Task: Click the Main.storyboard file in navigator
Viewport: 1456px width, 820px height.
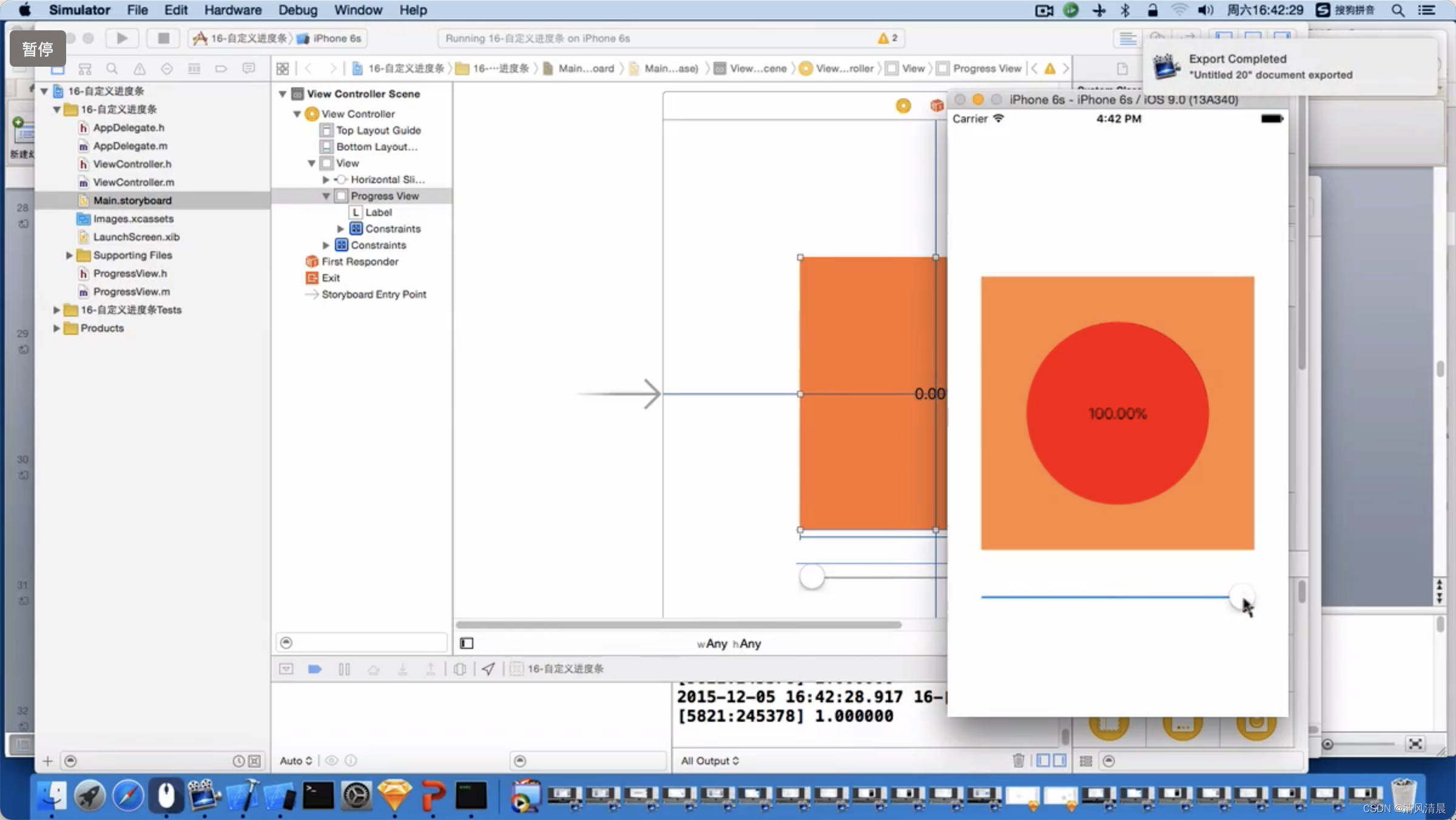Action: pyautogui.click(x=132, y=199)
